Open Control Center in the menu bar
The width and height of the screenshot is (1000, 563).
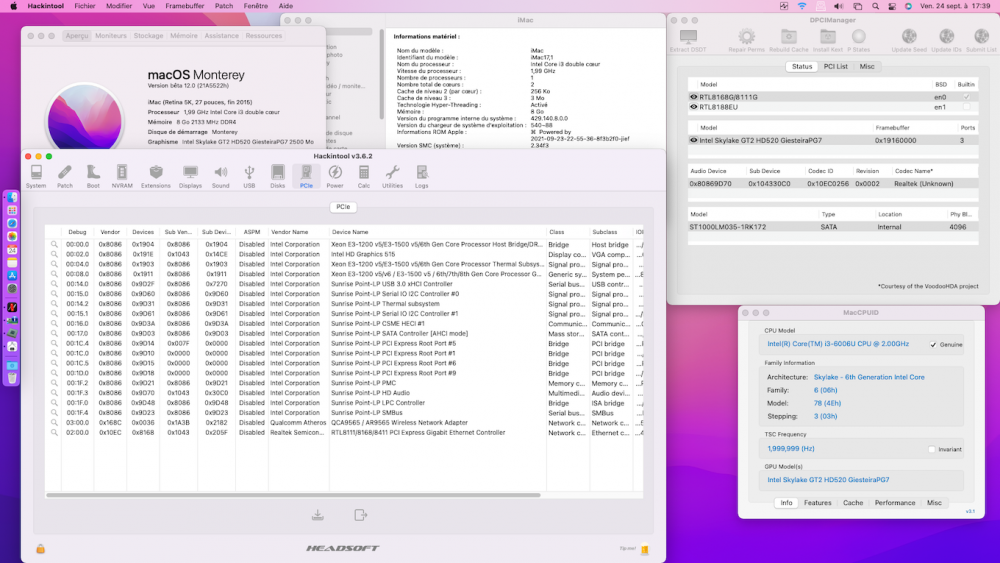[892, 6]
